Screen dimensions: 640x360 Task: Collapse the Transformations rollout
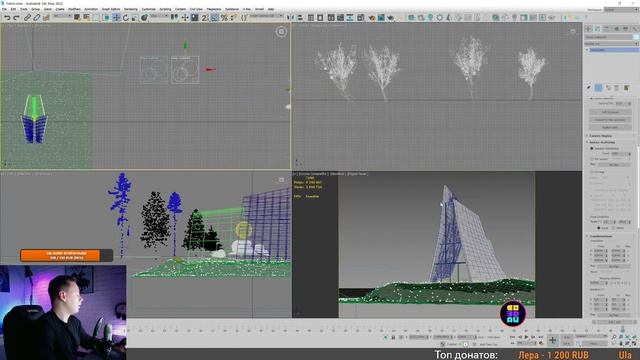tap(600, 236)
